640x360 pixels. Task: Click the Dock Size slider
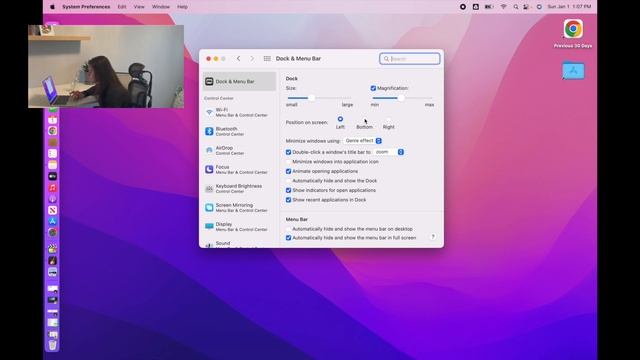tap(319, 98)
